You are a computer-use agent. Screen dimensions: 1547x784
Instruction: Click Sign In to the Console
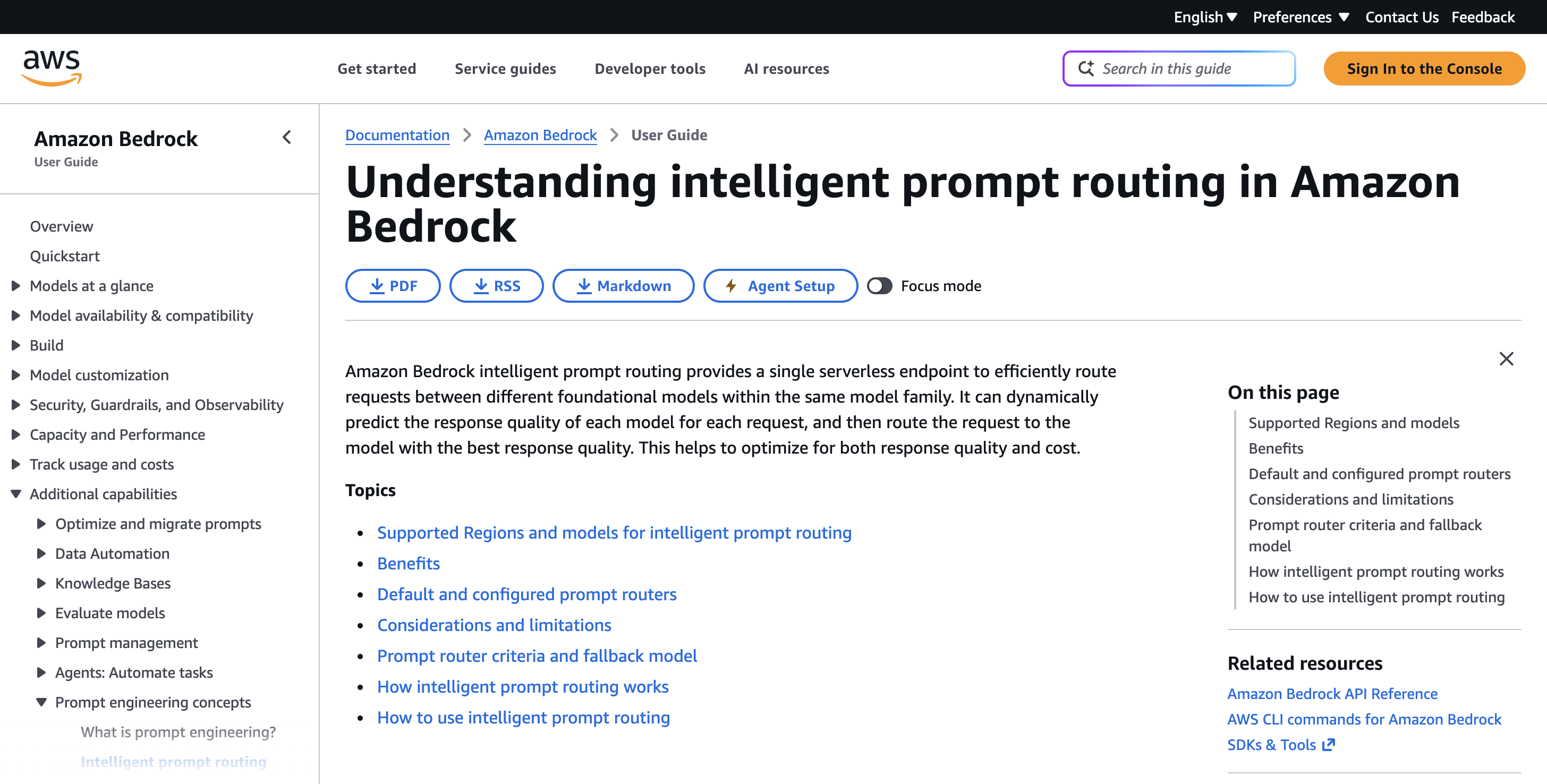tap(1424, 69)
